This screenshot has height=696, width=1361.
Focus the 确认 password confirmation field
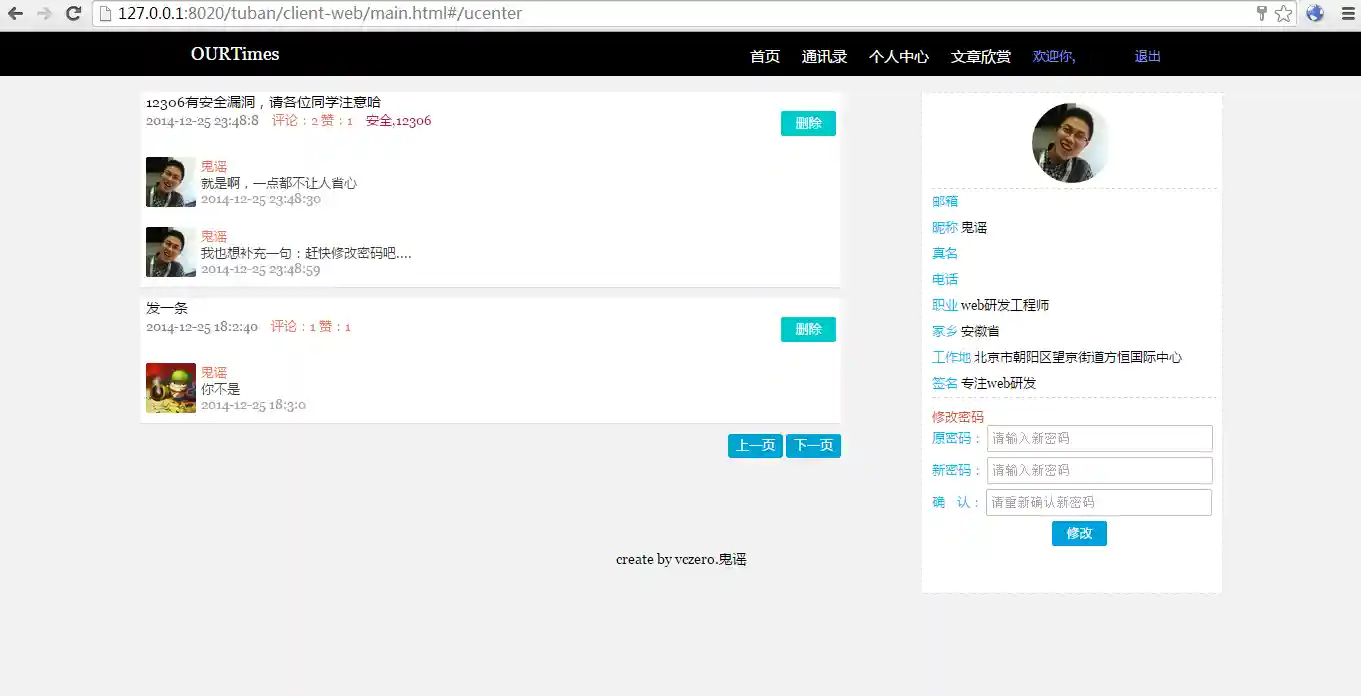(x=1098, y=503)
